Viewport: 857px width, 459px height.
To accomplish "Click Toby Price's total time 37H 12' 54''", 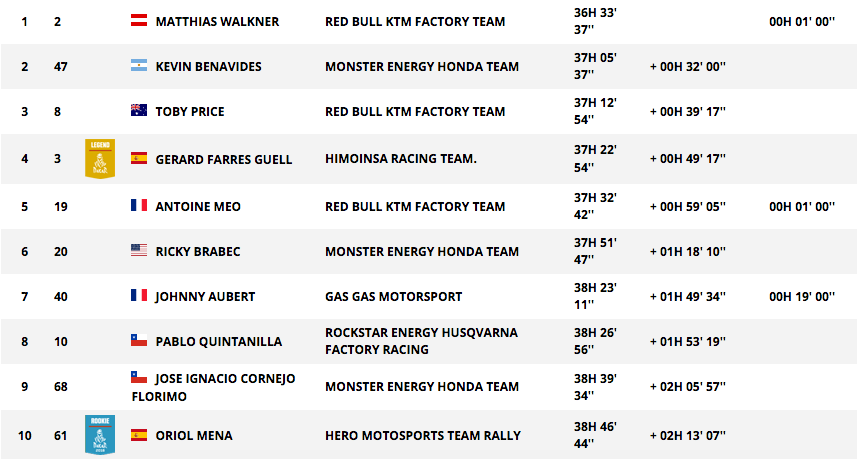I will click(x=595, y=111).
